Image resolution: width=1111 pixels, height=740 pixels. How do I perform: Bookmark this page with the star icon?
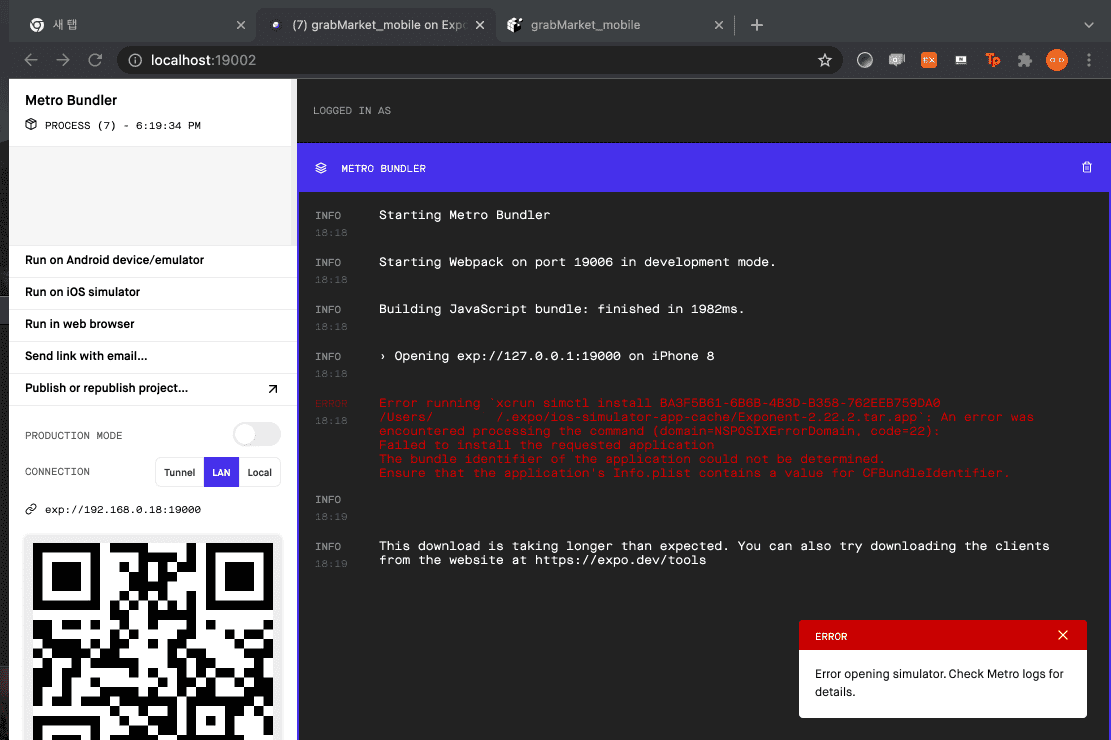(x=825, y=60)
